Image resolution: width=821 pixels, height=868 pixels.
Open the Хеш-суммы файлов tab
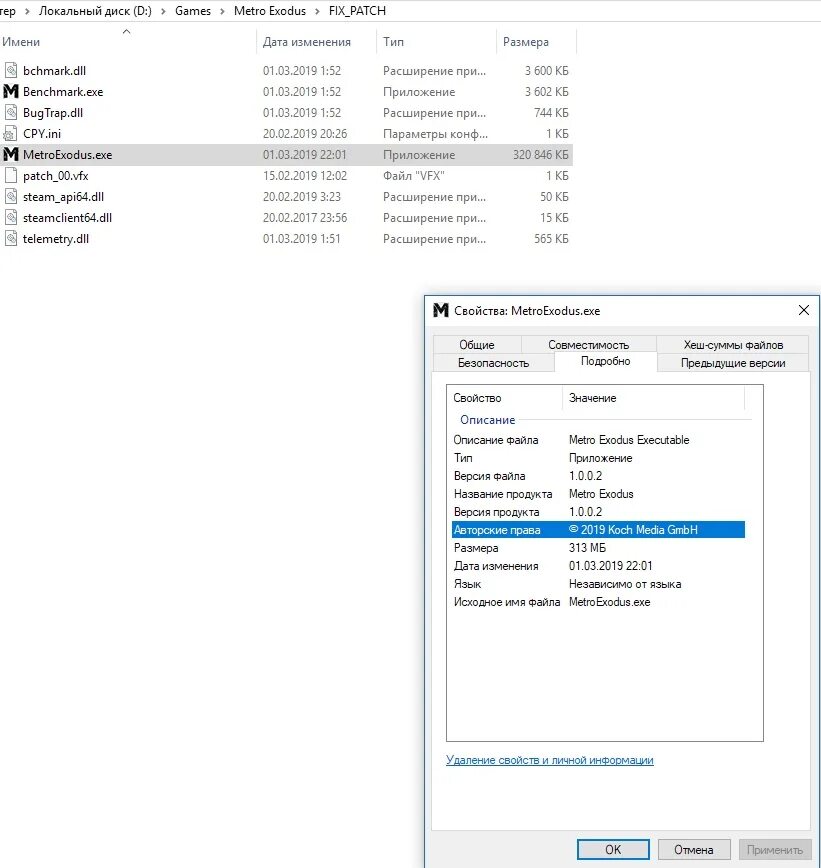733,345
